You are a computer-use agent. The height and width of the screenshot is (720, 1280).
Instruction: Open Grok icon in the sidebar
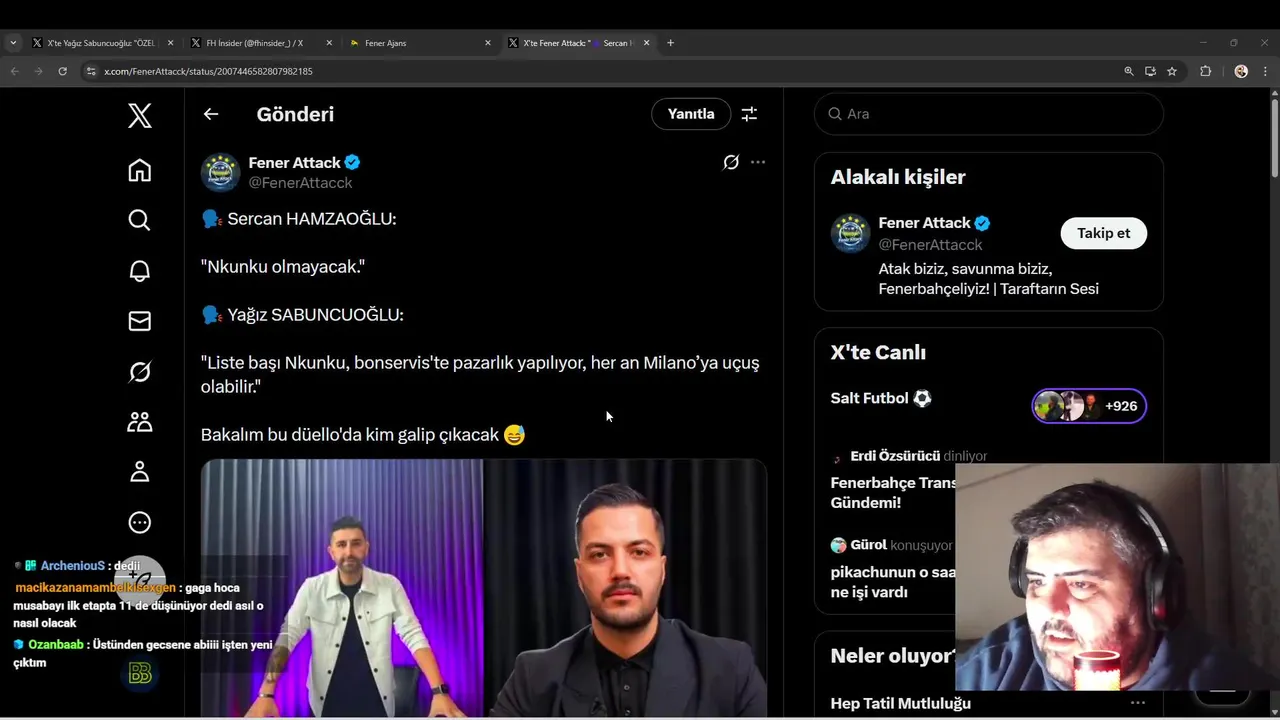click(140, 372)
